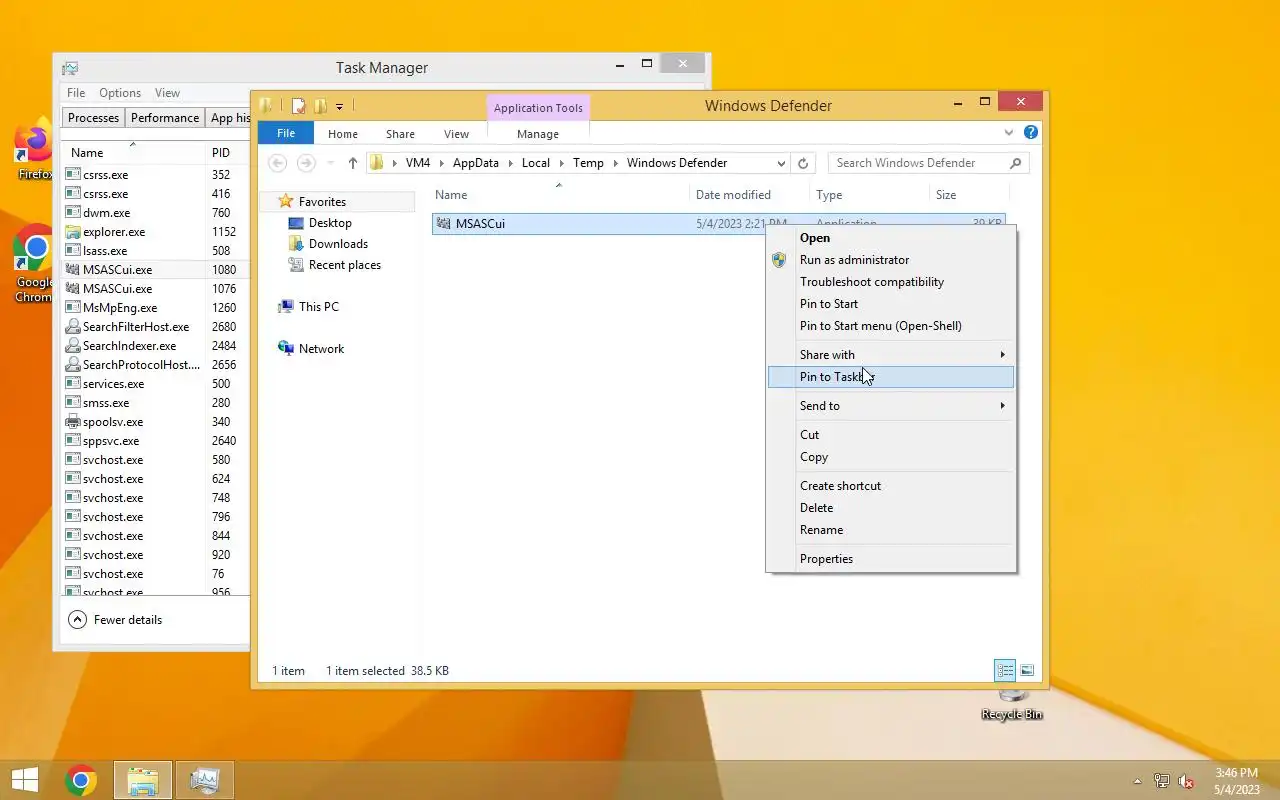Click New folder icon in quick access toolbar

[x=320, y=105]
